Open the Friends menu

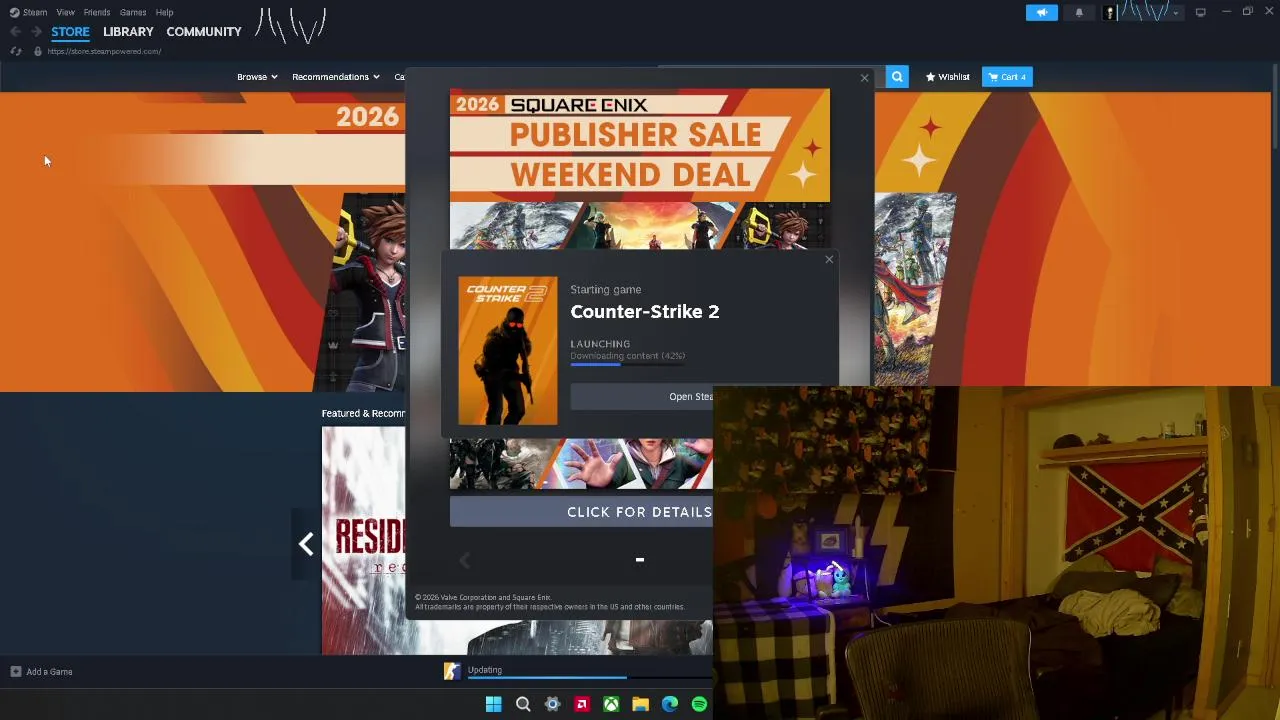(x=97, y=12)
